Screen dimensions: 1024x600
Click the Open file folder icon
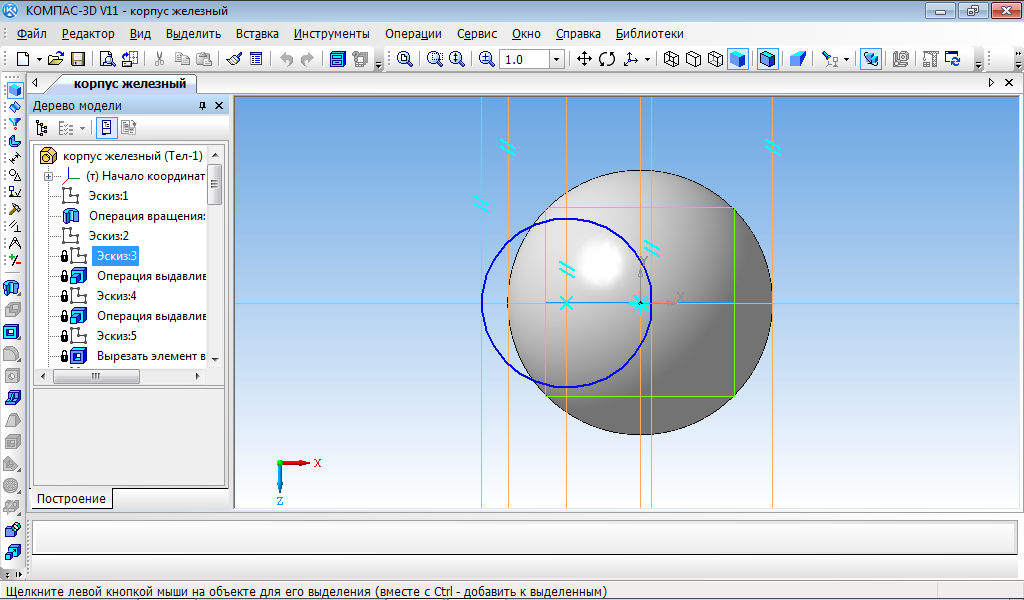point(56,60)
